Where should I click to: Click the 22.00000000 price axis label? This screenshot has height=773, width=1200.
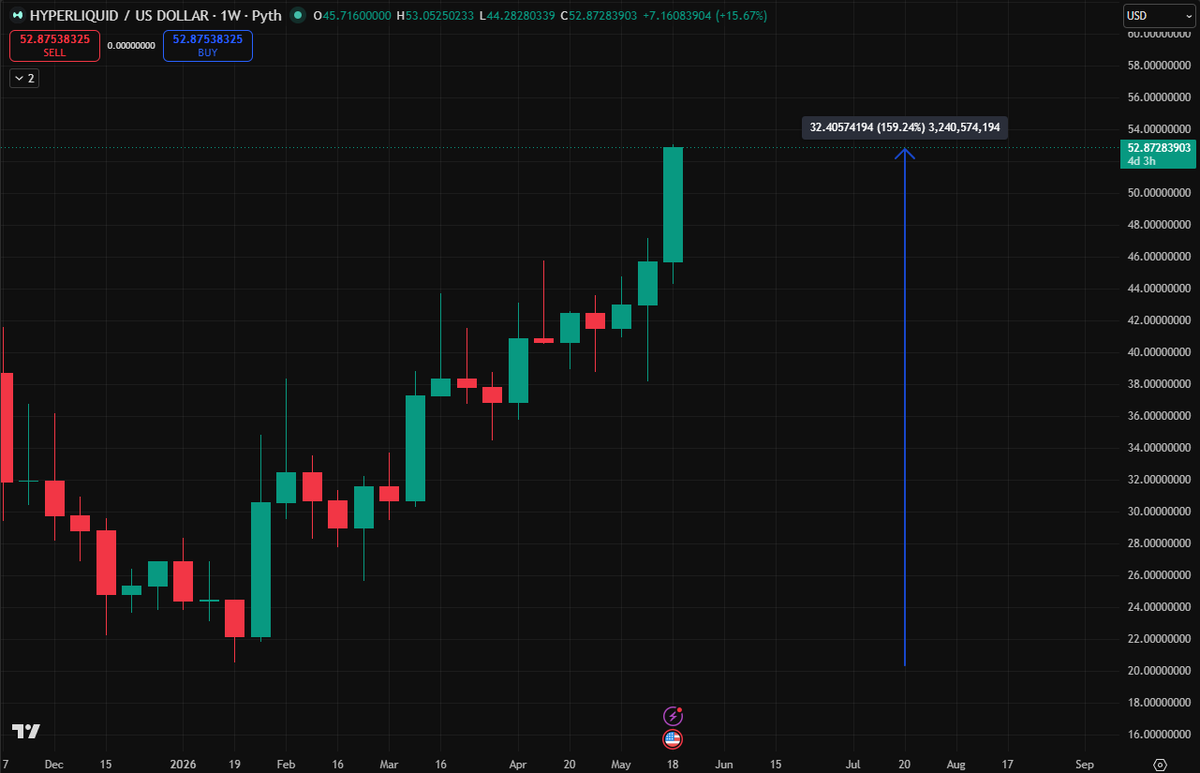tap(1160, 639)
